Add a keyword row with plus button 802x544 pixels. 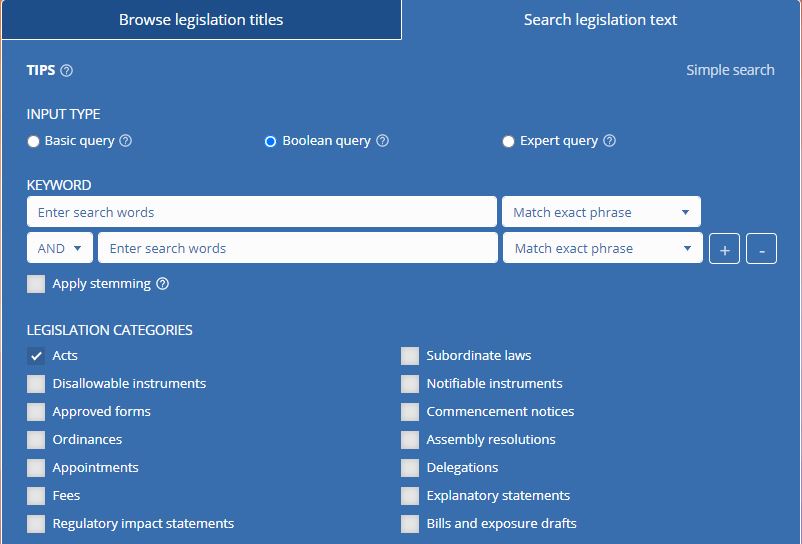(x=724, y=249)
